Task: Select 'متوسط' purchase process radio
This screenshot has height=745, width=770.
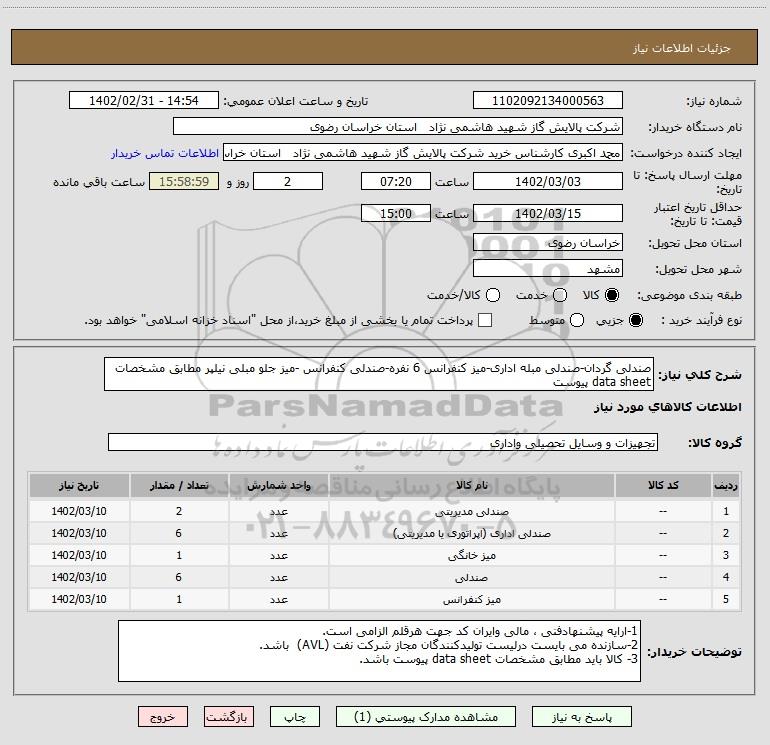Action: coord(560,320)
